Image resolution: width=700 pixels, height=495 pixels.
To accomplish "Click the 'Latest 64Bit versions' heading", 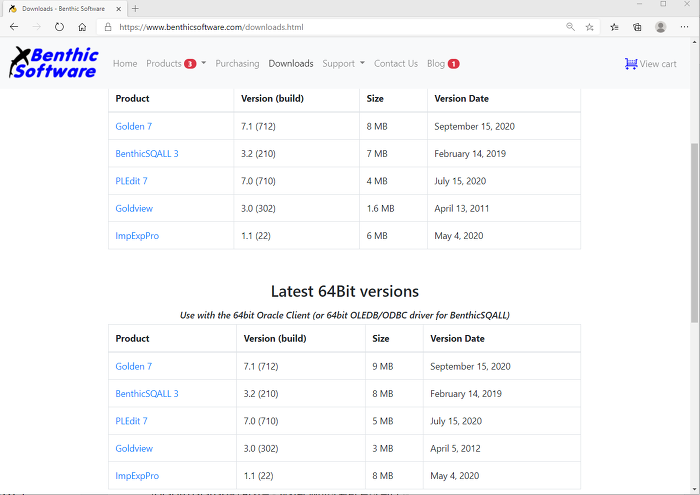I will (x=345, y=291).
